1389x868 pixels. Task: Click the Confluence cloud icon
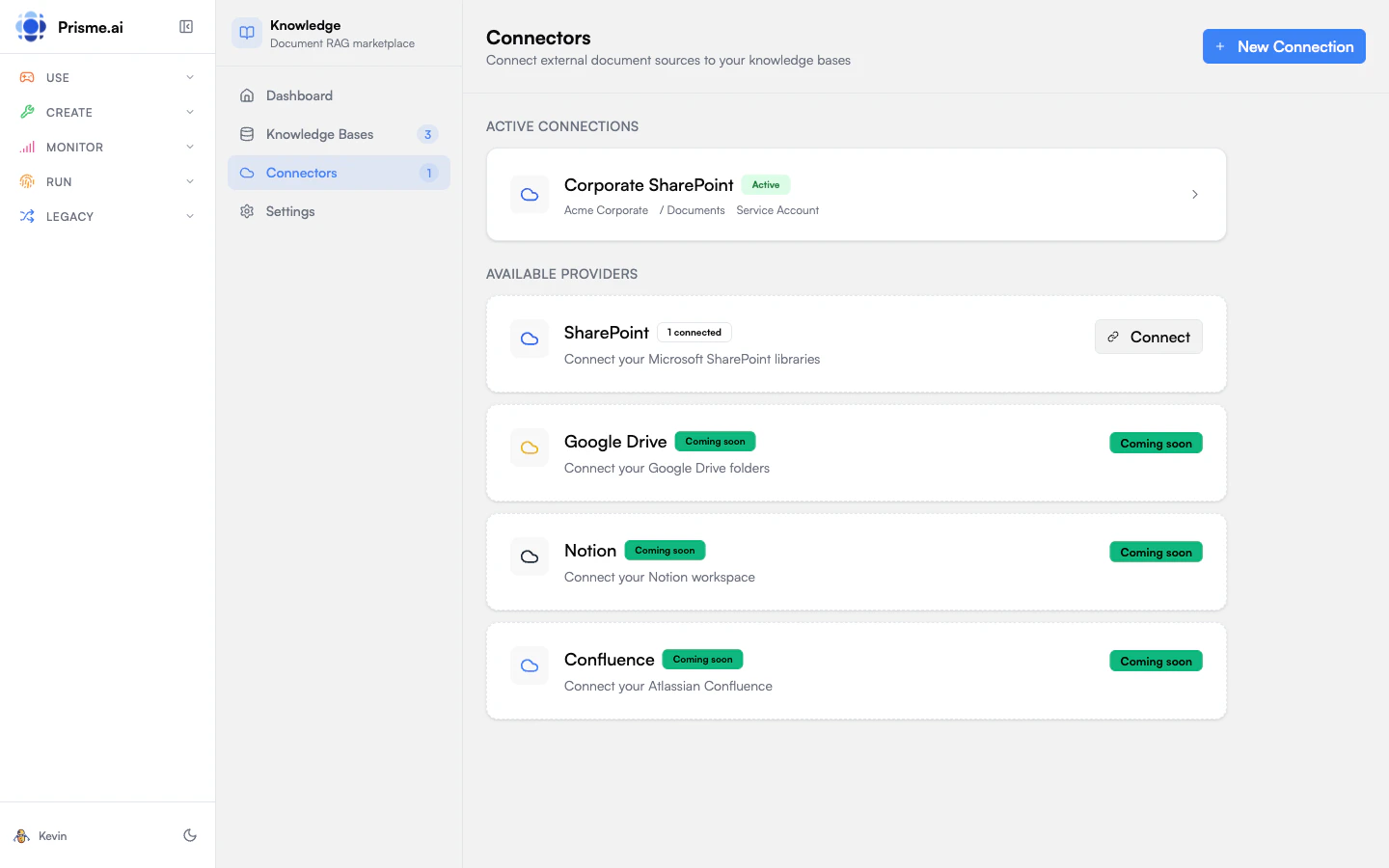(x=530, y=665)
